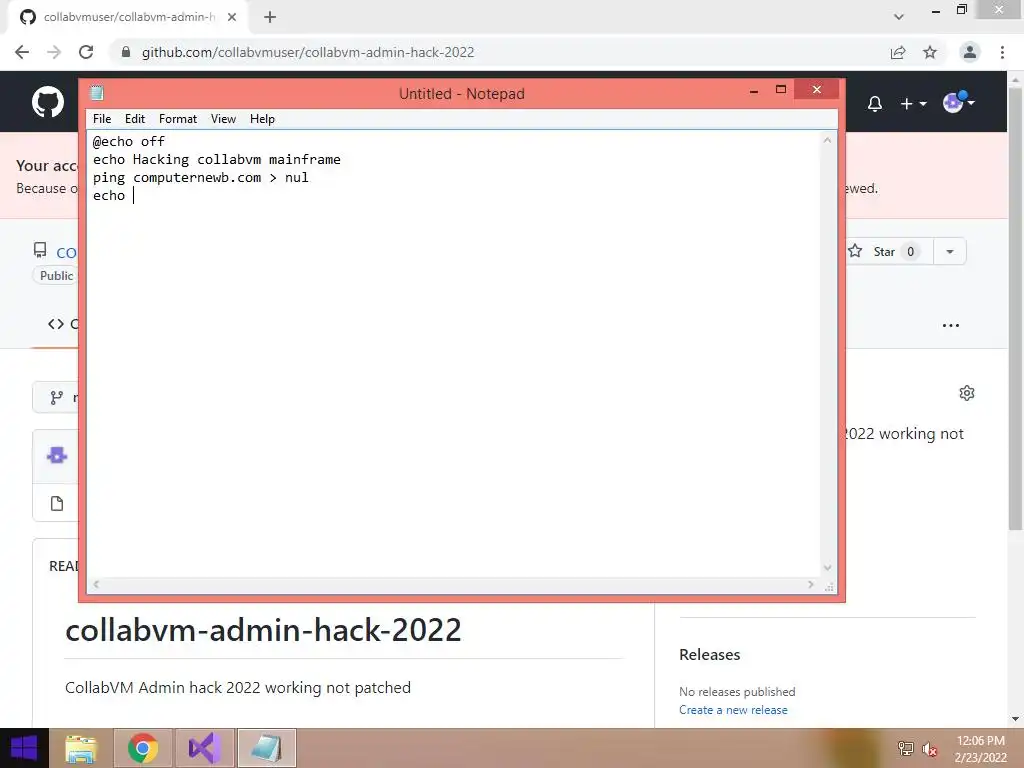
Task: Click the Notepad horizontal scrollbar left arrow
Action: [x=96, y=584]
